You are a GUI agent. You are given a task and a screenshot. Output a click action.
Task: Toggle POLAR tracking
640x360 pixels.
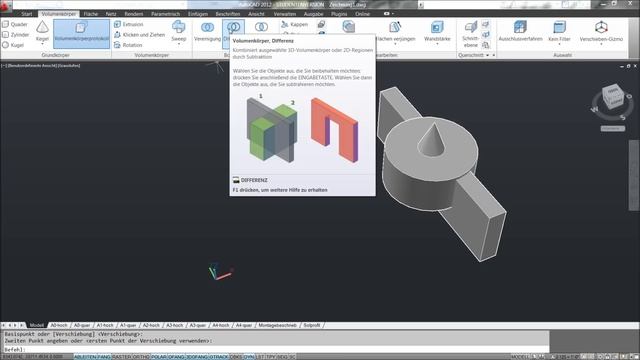point(159,357)
